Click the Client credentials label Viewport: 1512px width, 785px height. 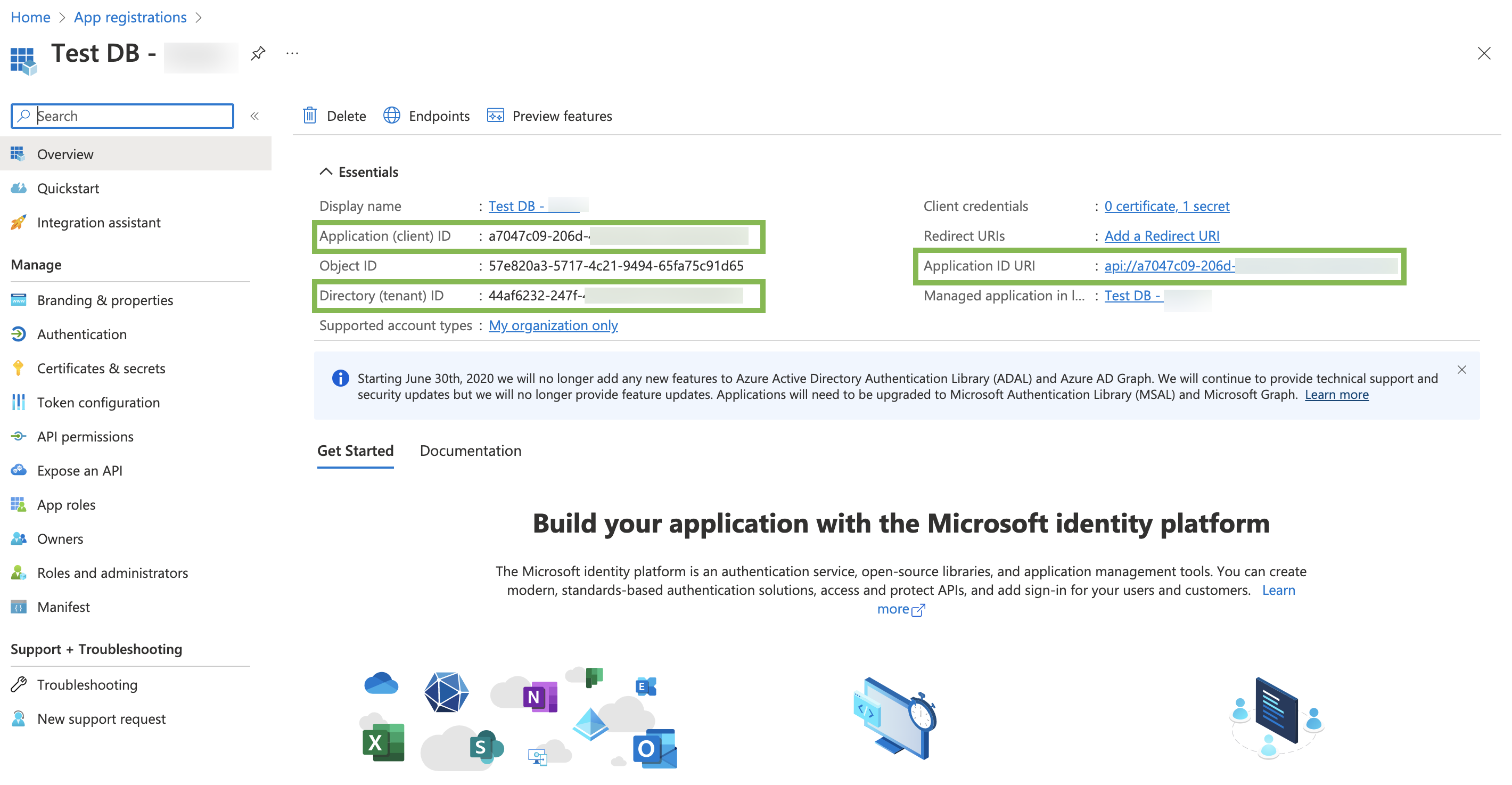click(x=975, y=206)
